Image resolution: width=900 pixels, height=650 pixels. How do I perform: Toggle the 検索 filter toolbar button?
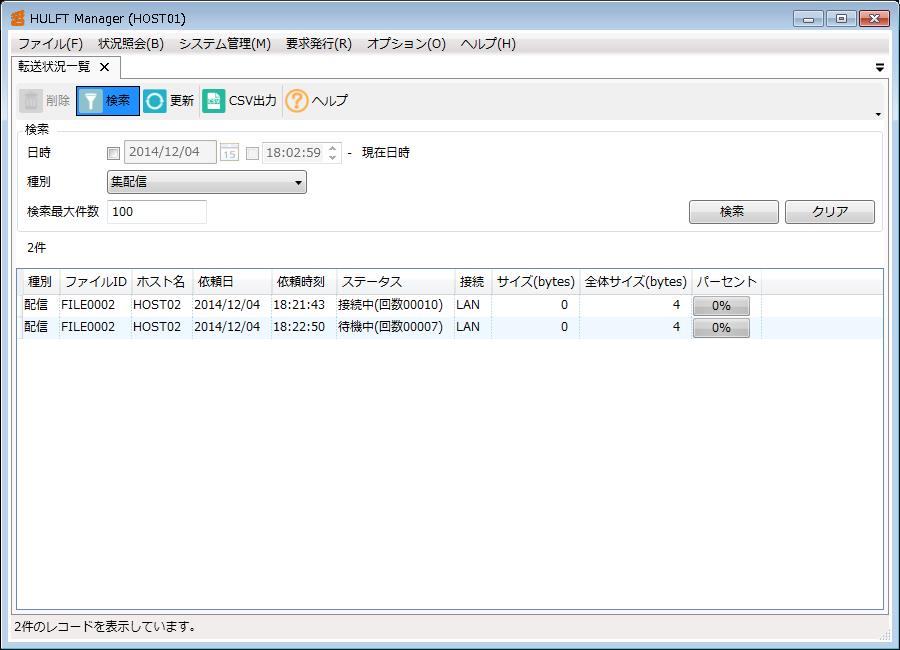[x=108, y=101]
